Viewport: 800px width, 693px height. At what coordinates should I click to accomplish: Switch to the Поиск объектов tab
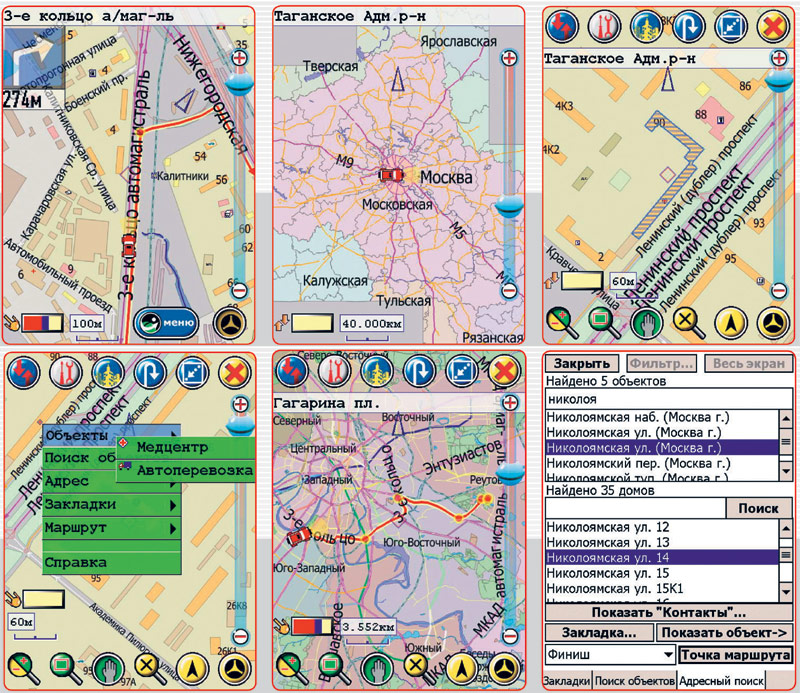tap(634, 681)
